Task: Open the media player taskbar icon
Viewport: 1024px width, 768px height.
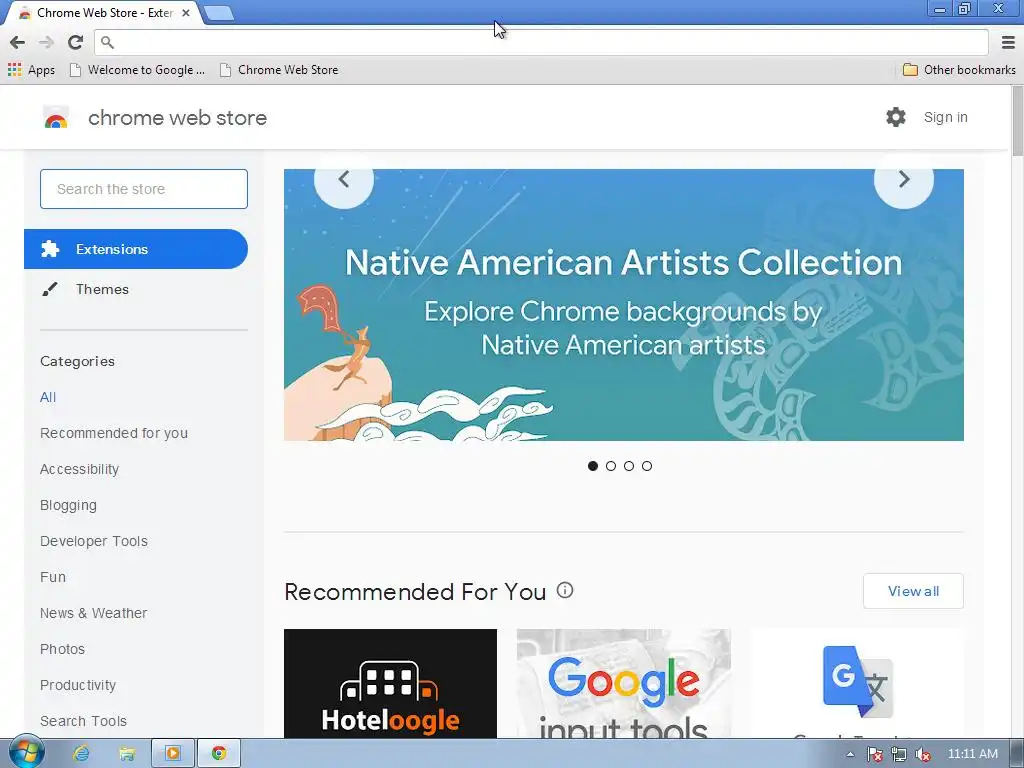Action: coord(173,754)
